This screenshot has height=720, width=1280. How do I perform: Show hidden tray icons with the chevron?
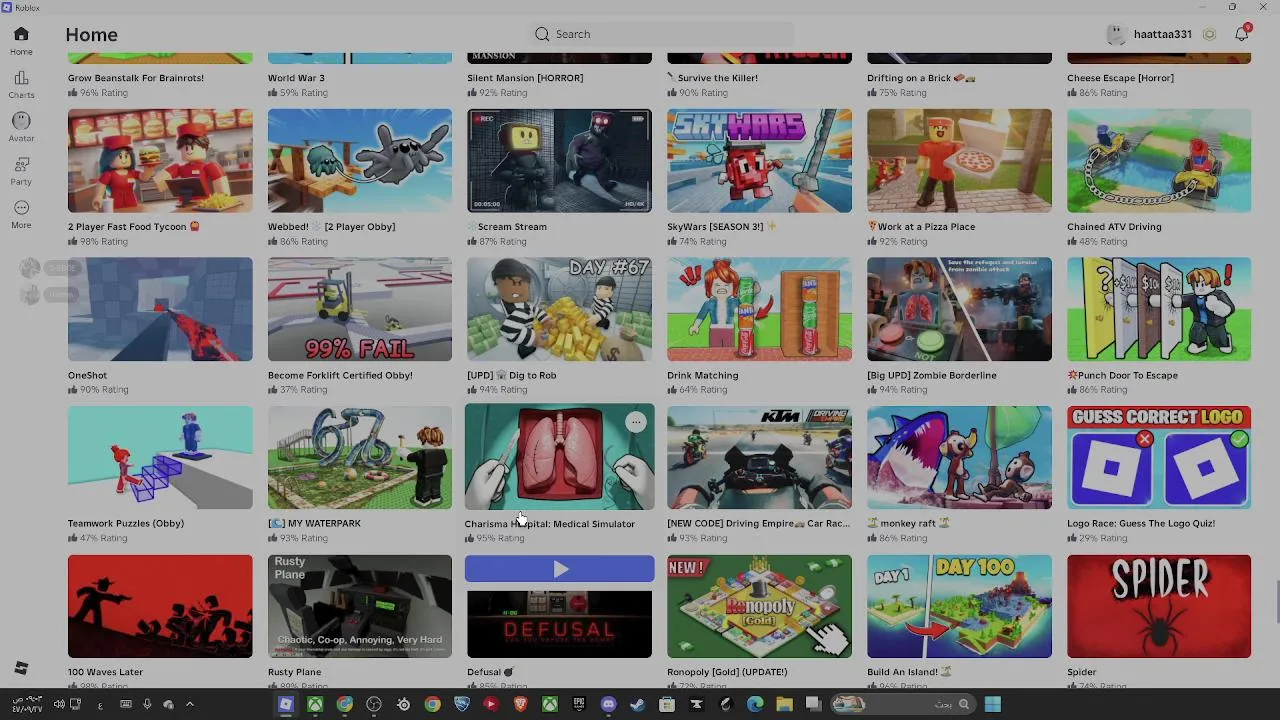pyautogui.click(x=190, y=704)
